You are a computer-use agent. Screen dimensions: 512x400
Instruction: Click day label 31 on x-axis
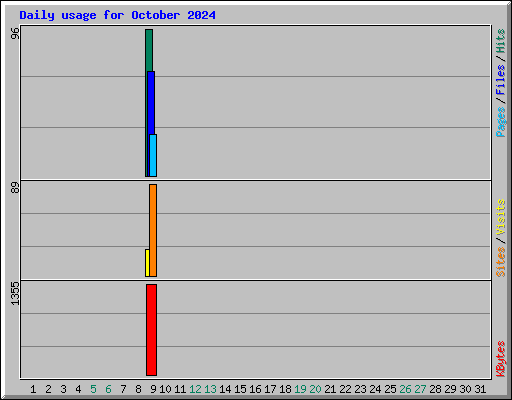click(480, 389)
